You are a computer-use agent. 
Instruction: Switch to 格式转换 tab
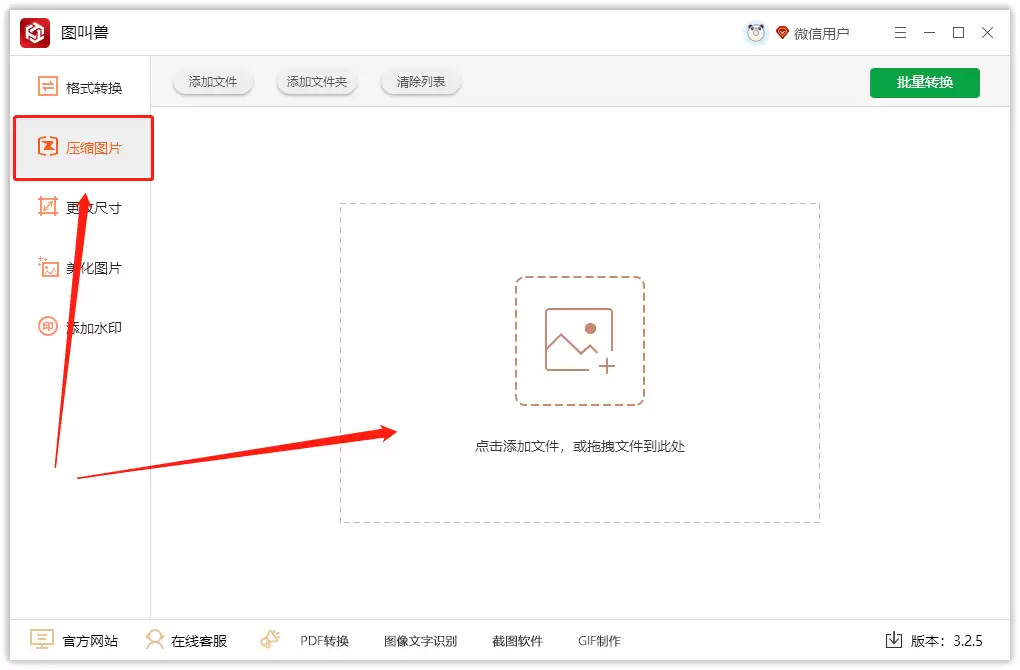[81, 87]
